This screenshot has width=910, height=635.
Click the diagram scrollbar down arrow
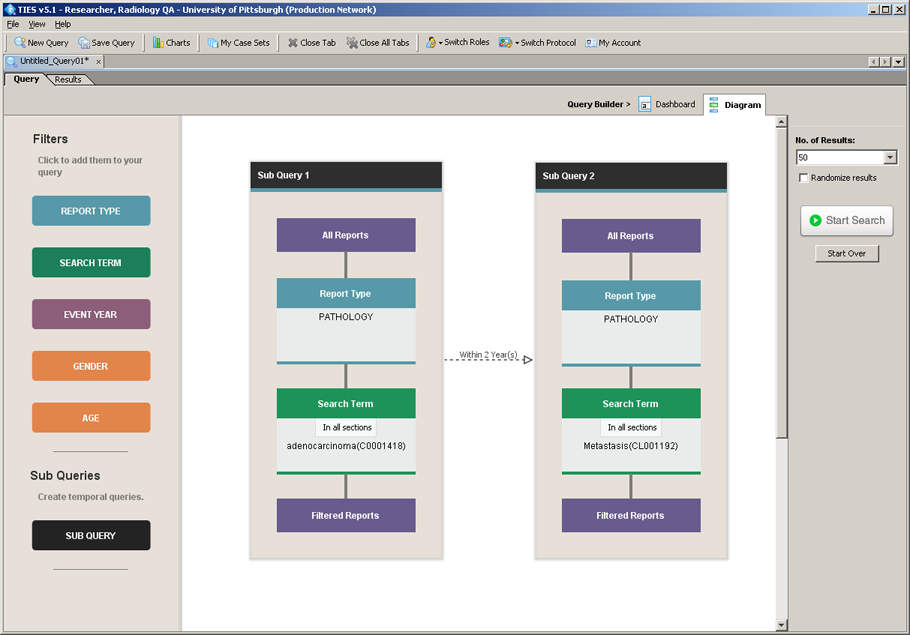point(781,625)
